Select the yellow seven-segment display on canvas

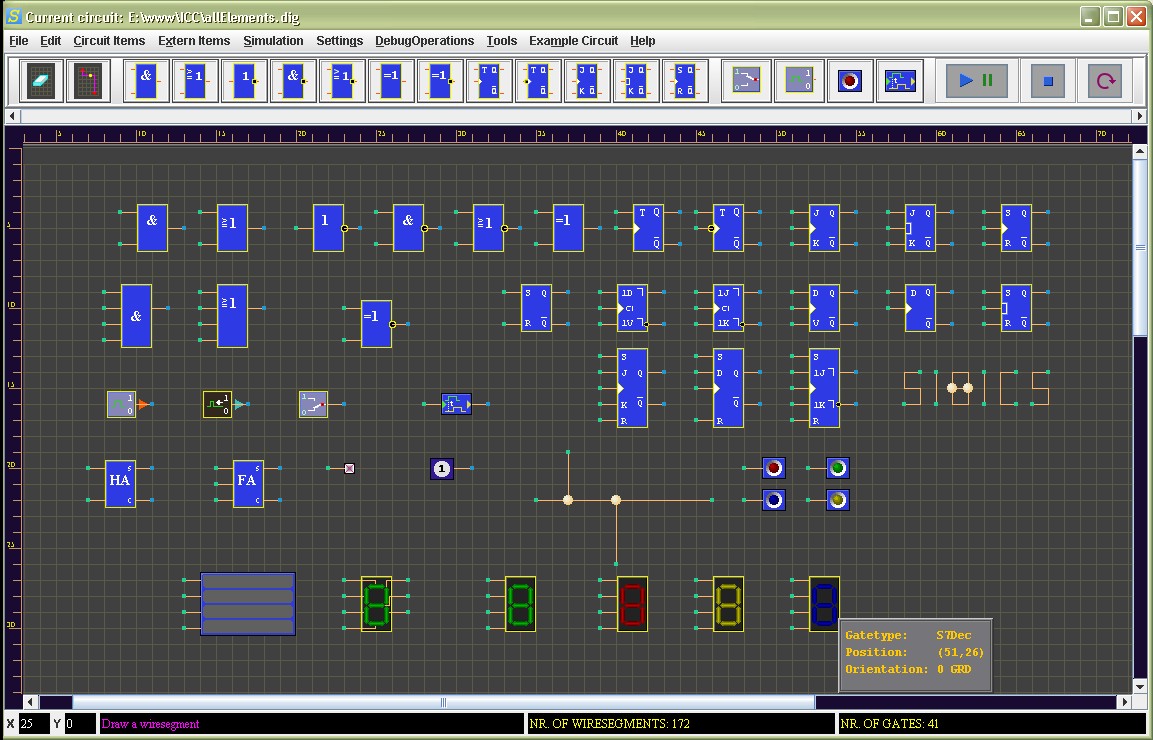(728, 604)
